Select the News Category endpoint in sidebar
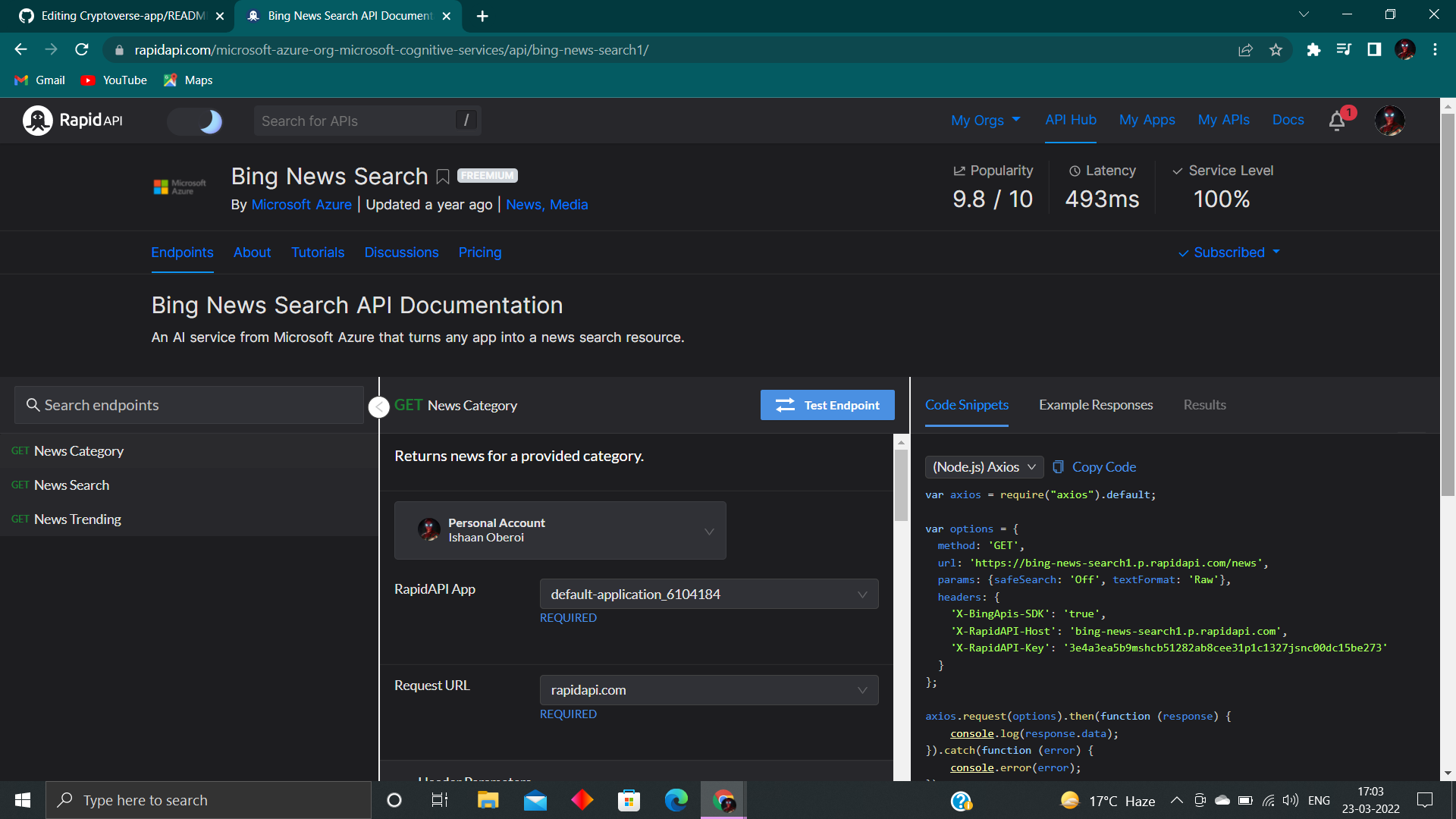Screen dimensions: 1456x819 pyautogui.click(x=189, y=451)
